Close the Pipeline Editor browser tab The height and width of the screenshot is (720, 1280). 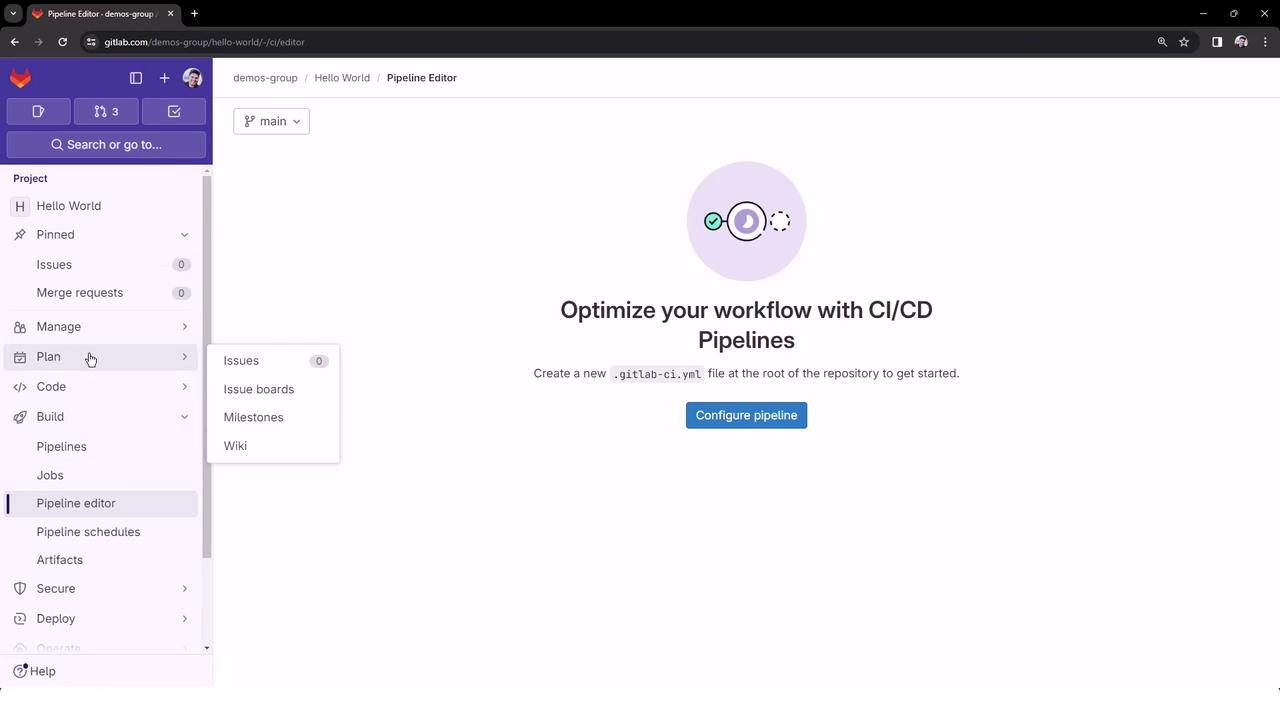pos(170,14)
